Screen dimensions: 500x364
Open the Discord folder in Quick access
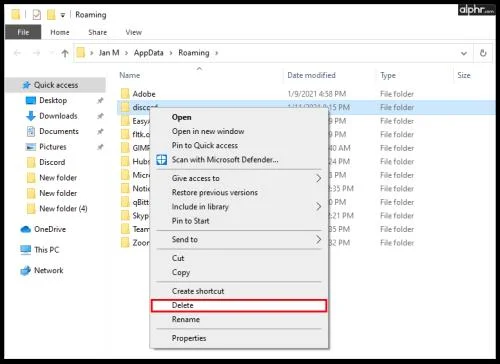(x=52, y=162)
